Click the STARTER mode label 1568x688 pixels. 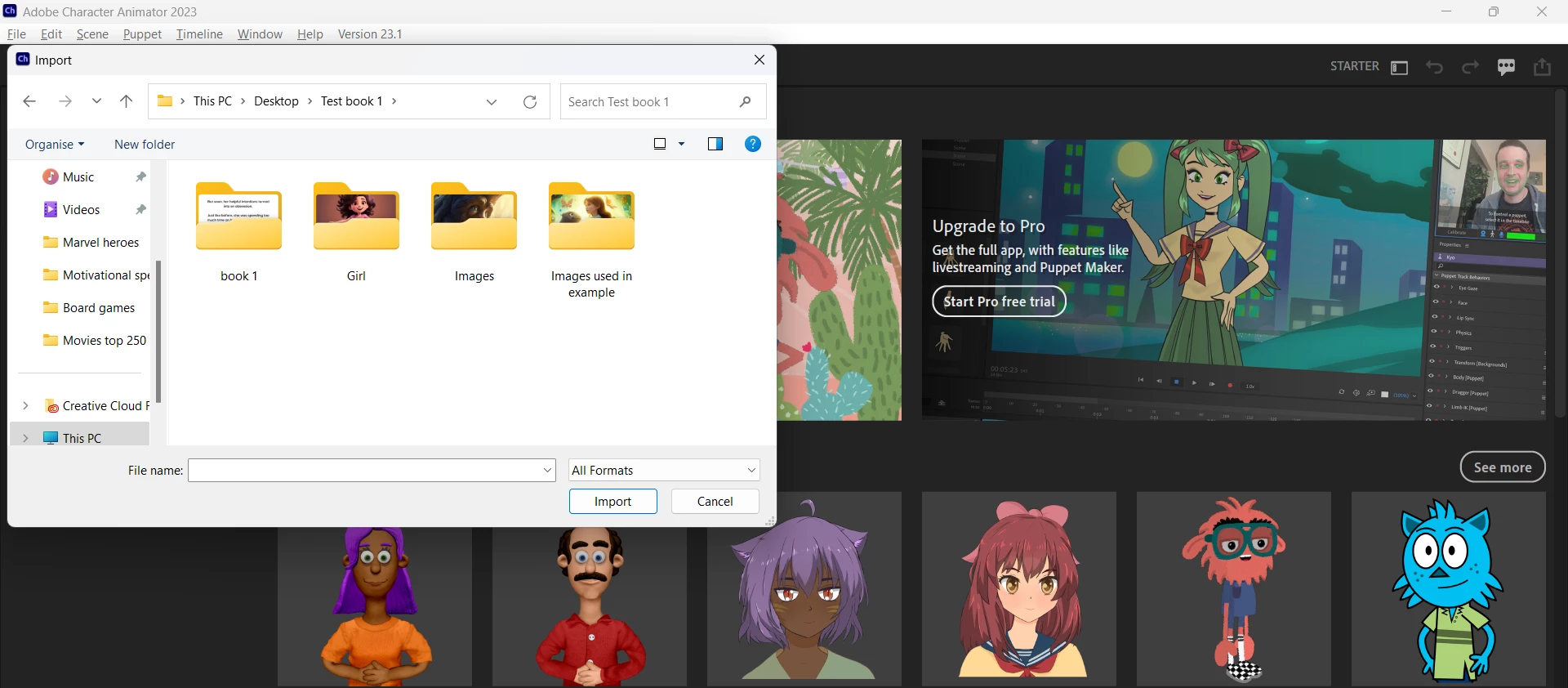(1354, 66)
